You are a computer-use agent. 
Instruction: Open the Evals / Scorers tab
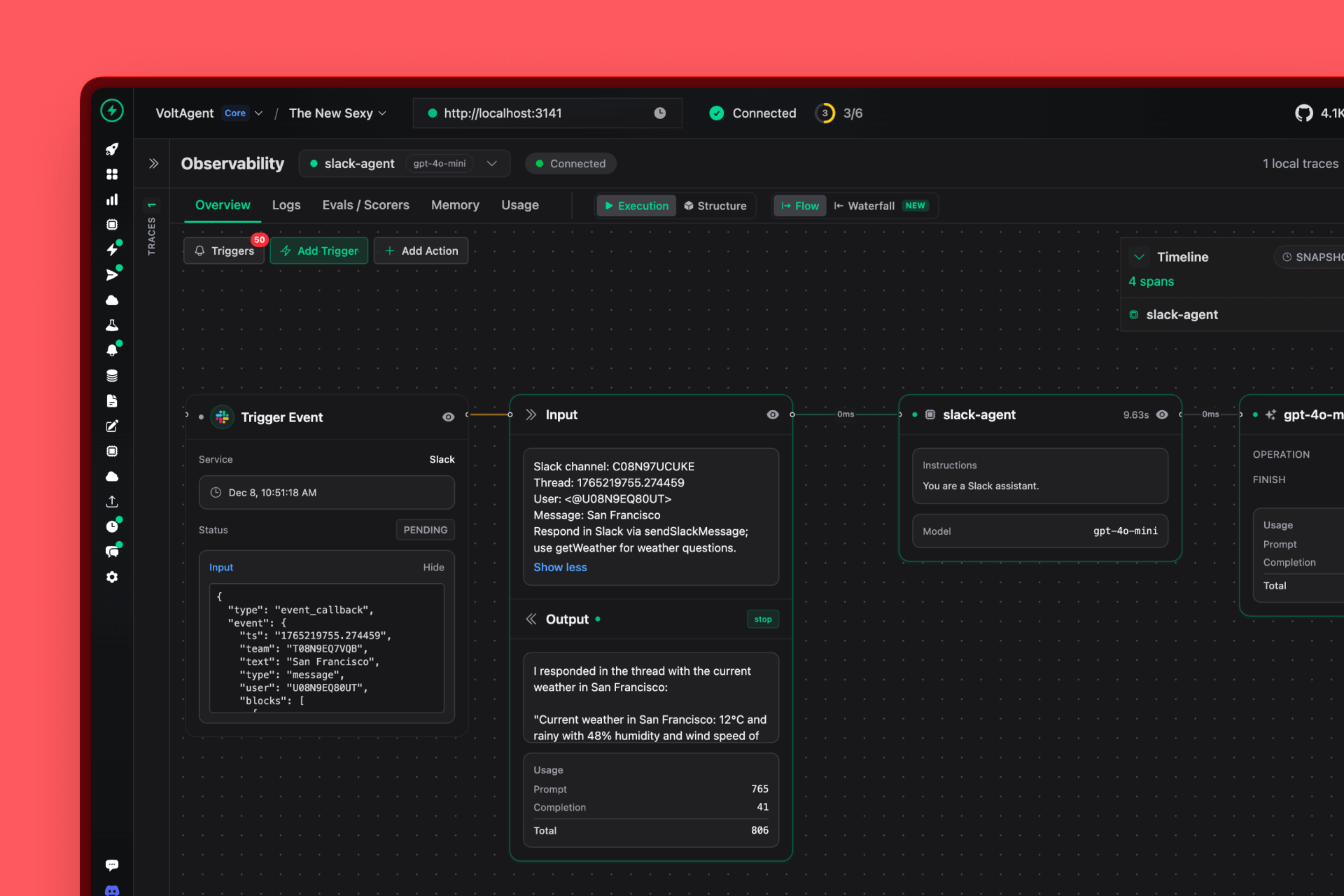(x=365, y=205)
